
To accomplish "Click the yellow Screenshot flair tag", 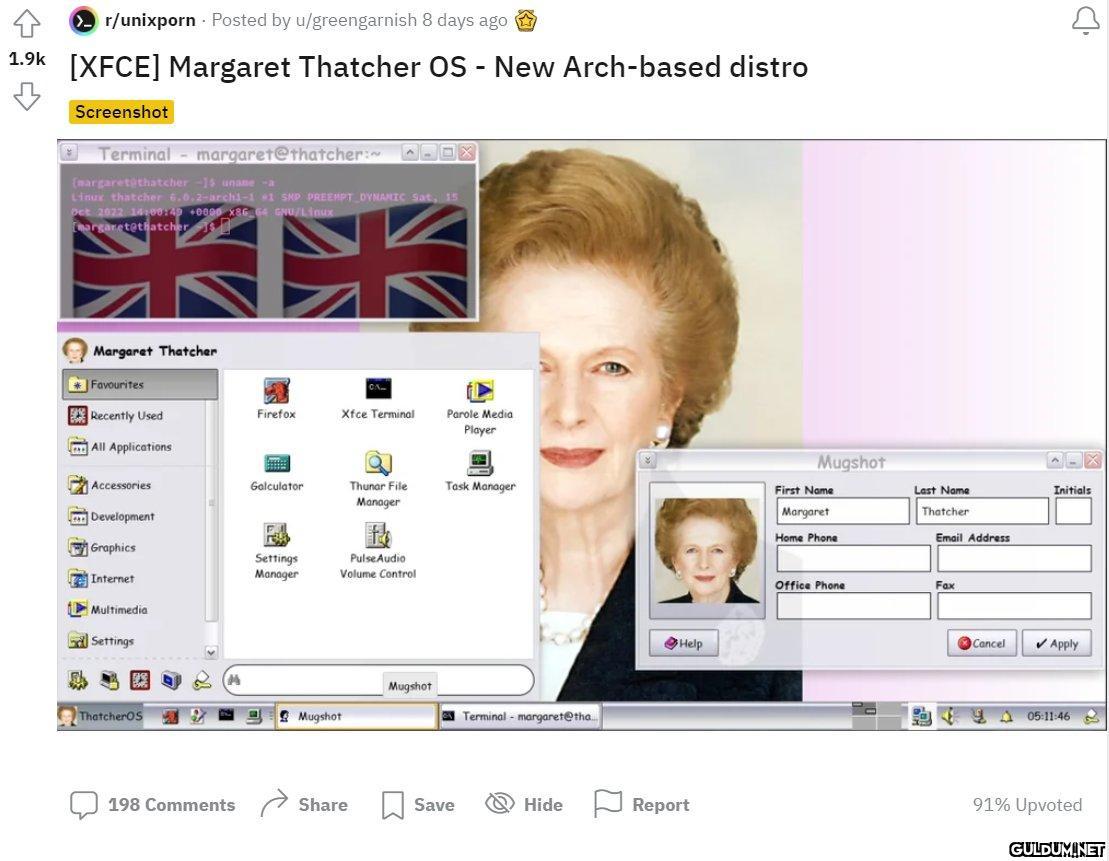I will pyautogui.click(x=121, y=112).
